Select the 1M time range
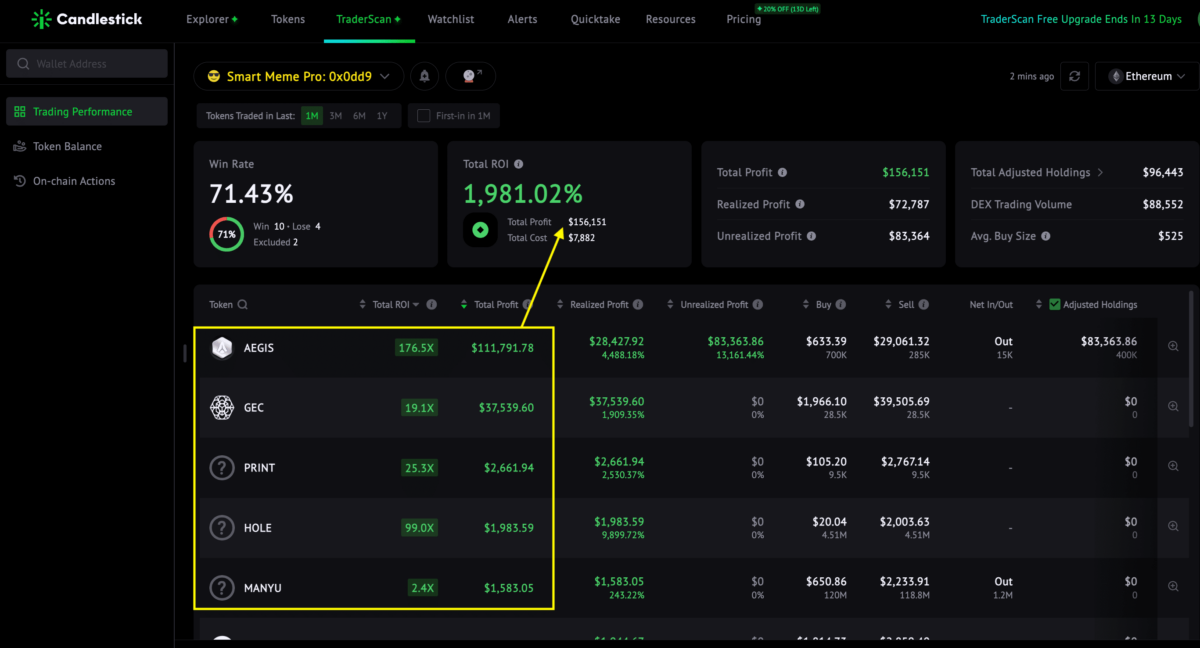1200x648 pixels. 313,116
